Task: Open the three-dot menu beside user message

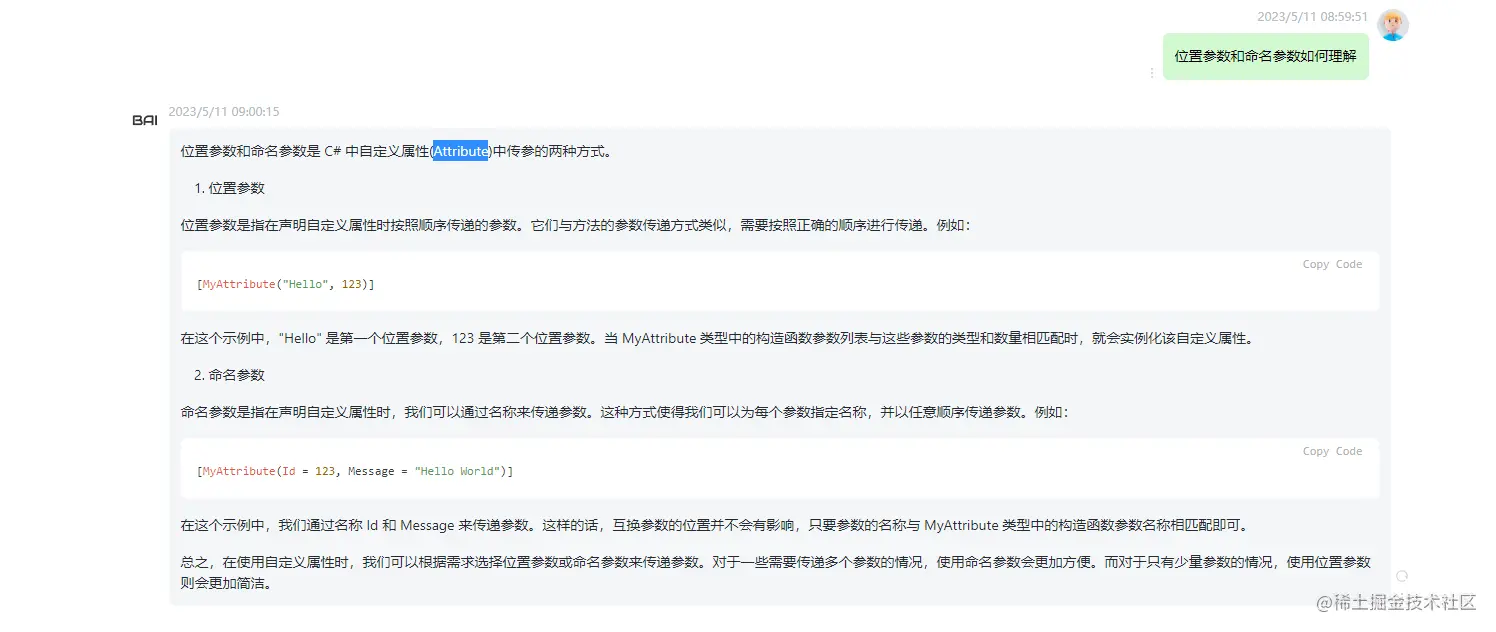Action: click(x=1151, y=73)
